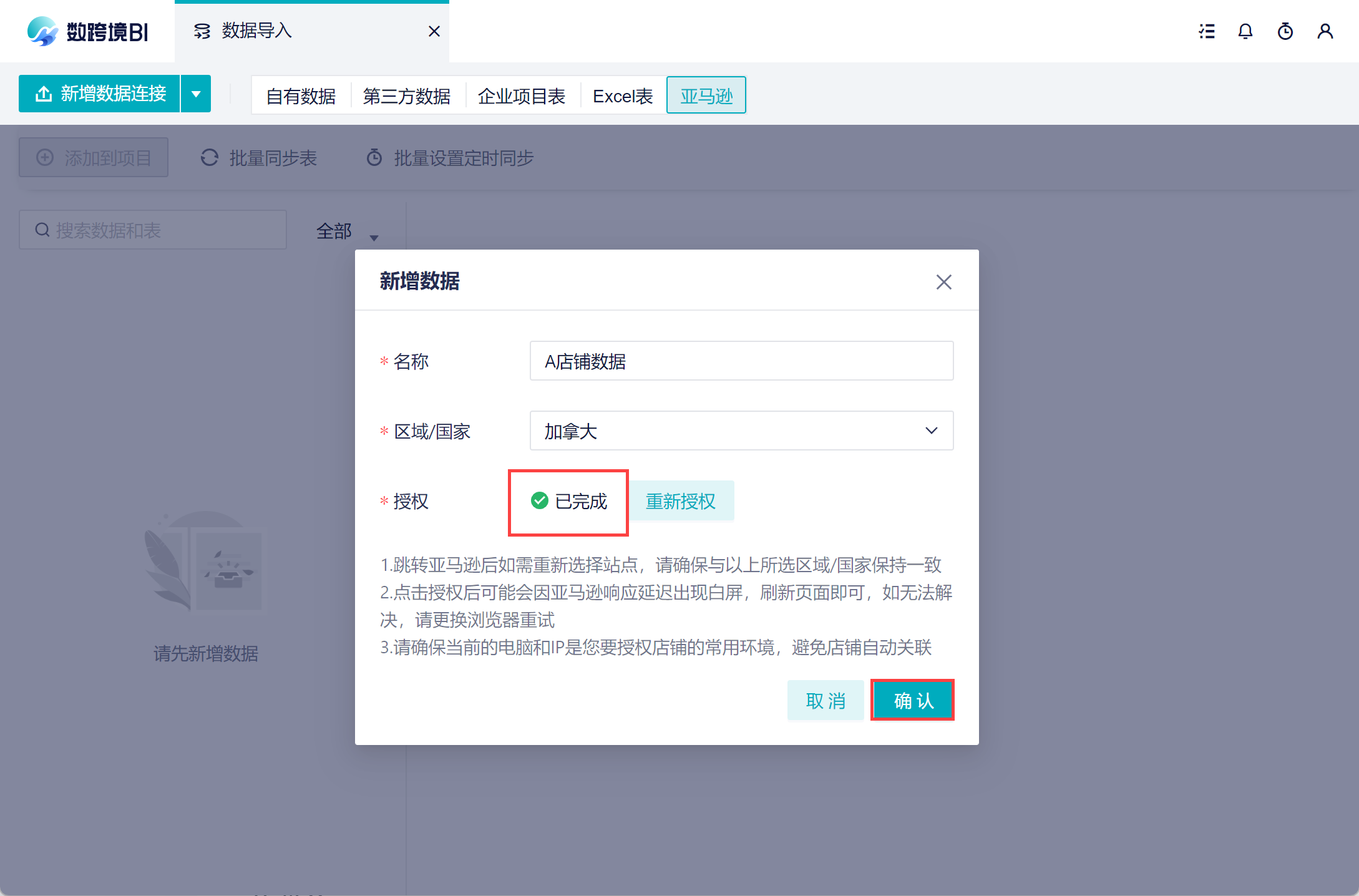The image size is (1359, 896).
Task: Select the Excel表 tab
Action: click(x=623, y=96)
